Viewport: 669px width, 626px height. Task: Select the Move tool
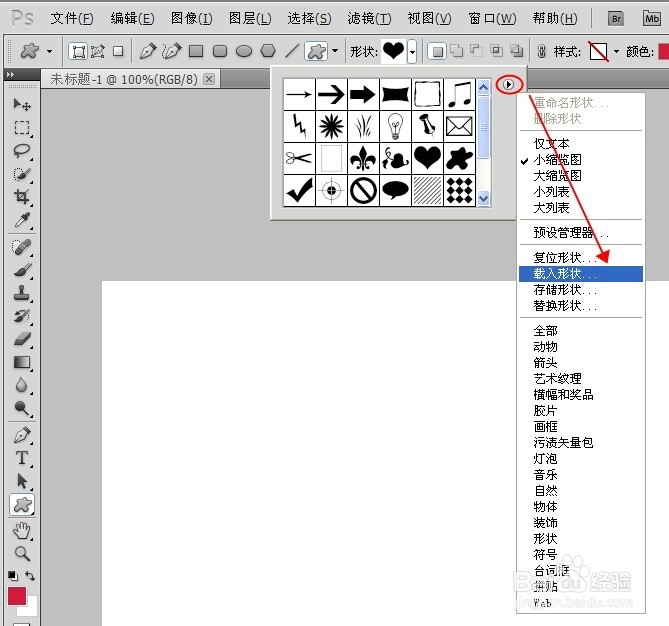[21, 104]
